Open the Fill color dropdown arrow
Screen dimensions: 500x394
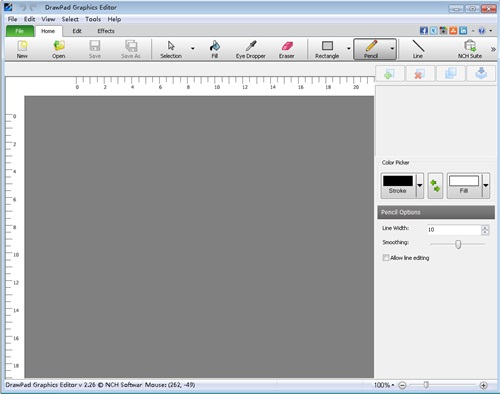tap(486, 186)
